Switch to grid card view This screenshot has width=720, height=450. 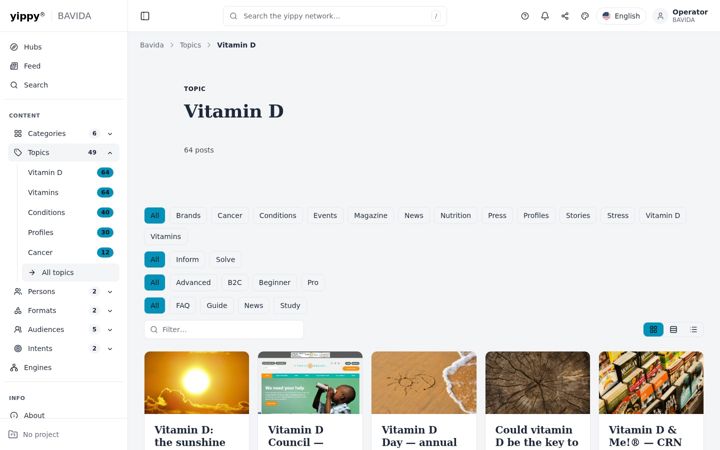(x=653, y=330)
